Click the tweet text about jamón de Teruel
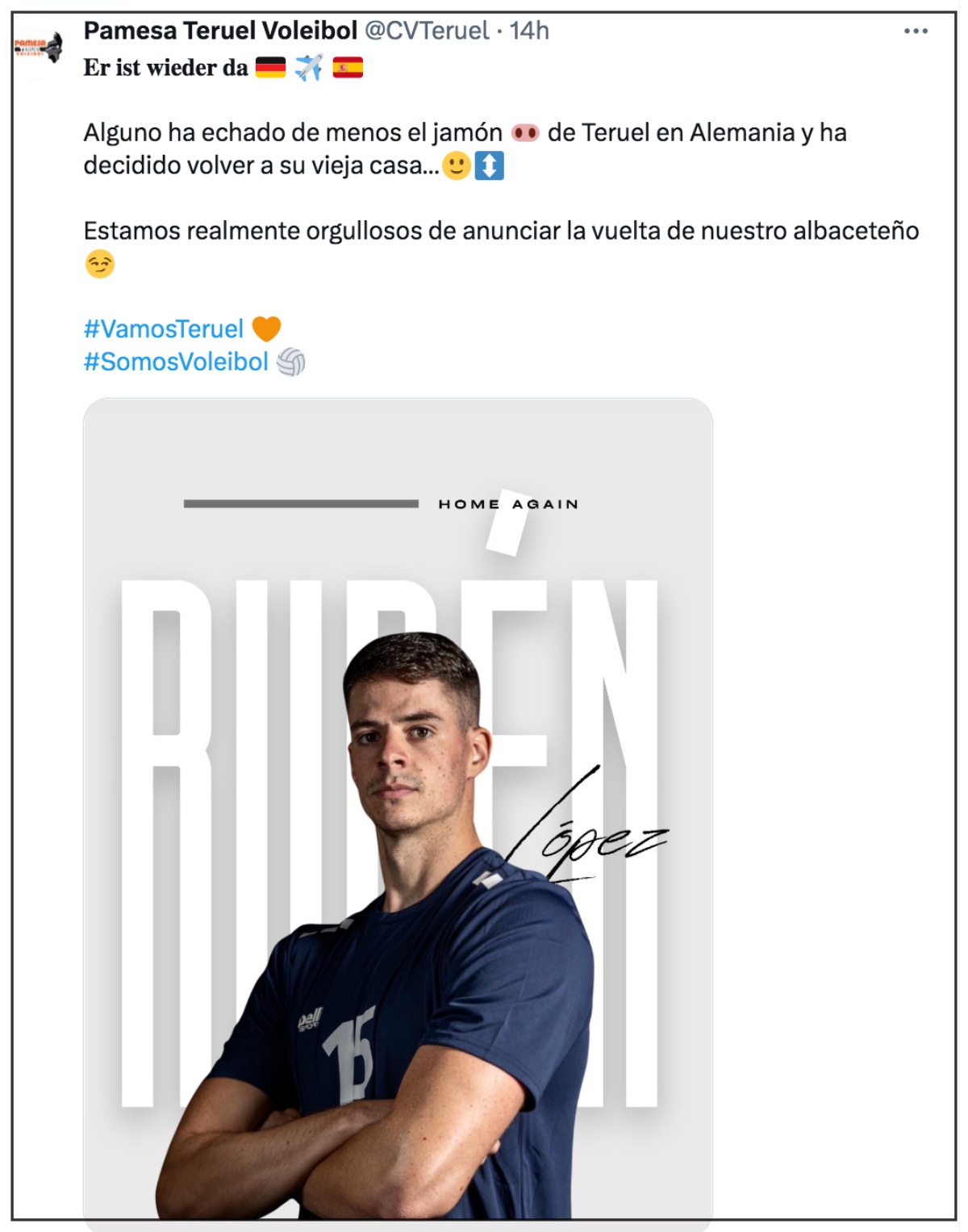 click(465, 149)
